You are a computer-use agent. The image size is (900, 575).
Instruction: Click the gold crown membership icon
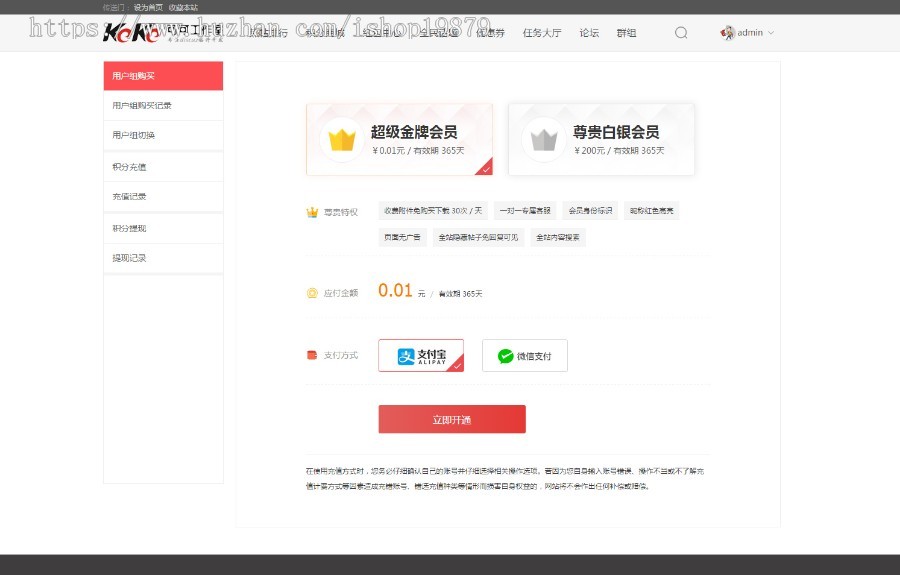tap(342, 139)
